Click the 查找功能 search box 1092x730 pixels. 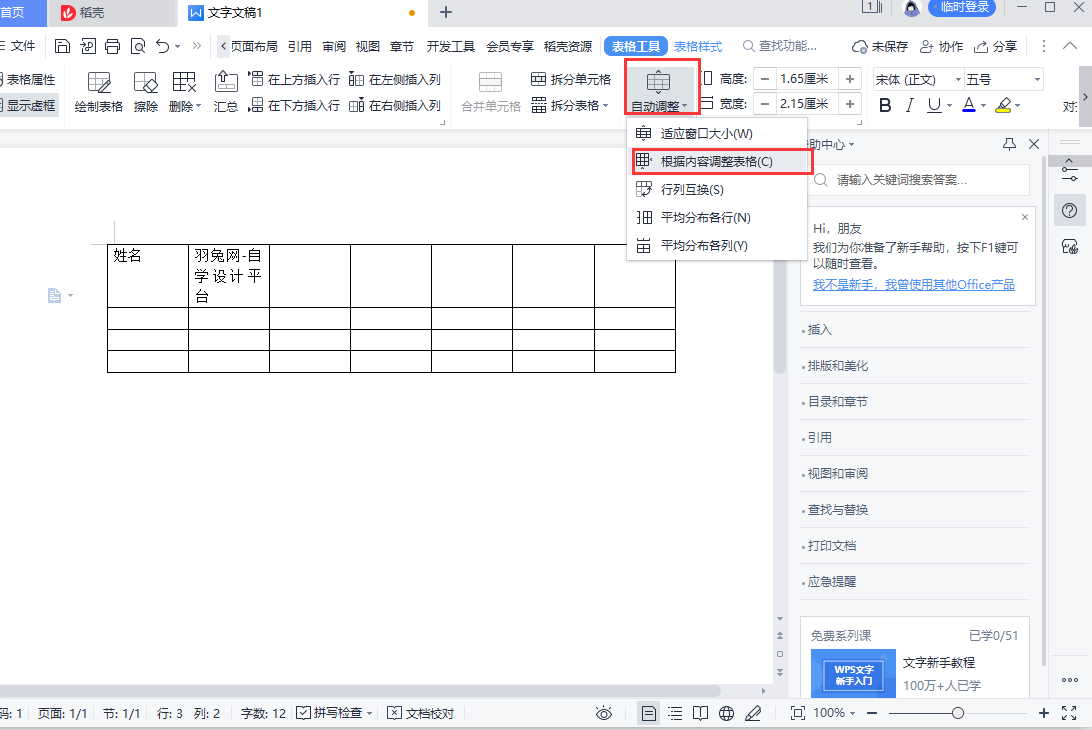780,46
